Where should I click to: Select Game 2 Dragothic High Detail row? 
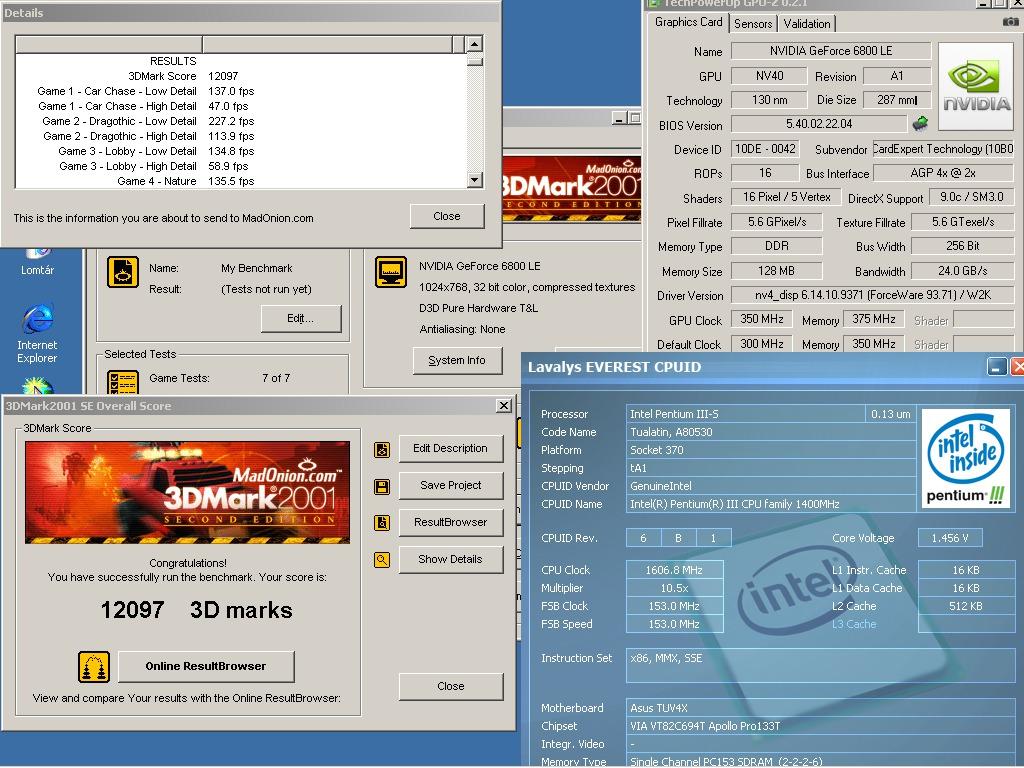pyautogui.click(x=242, y=136)
